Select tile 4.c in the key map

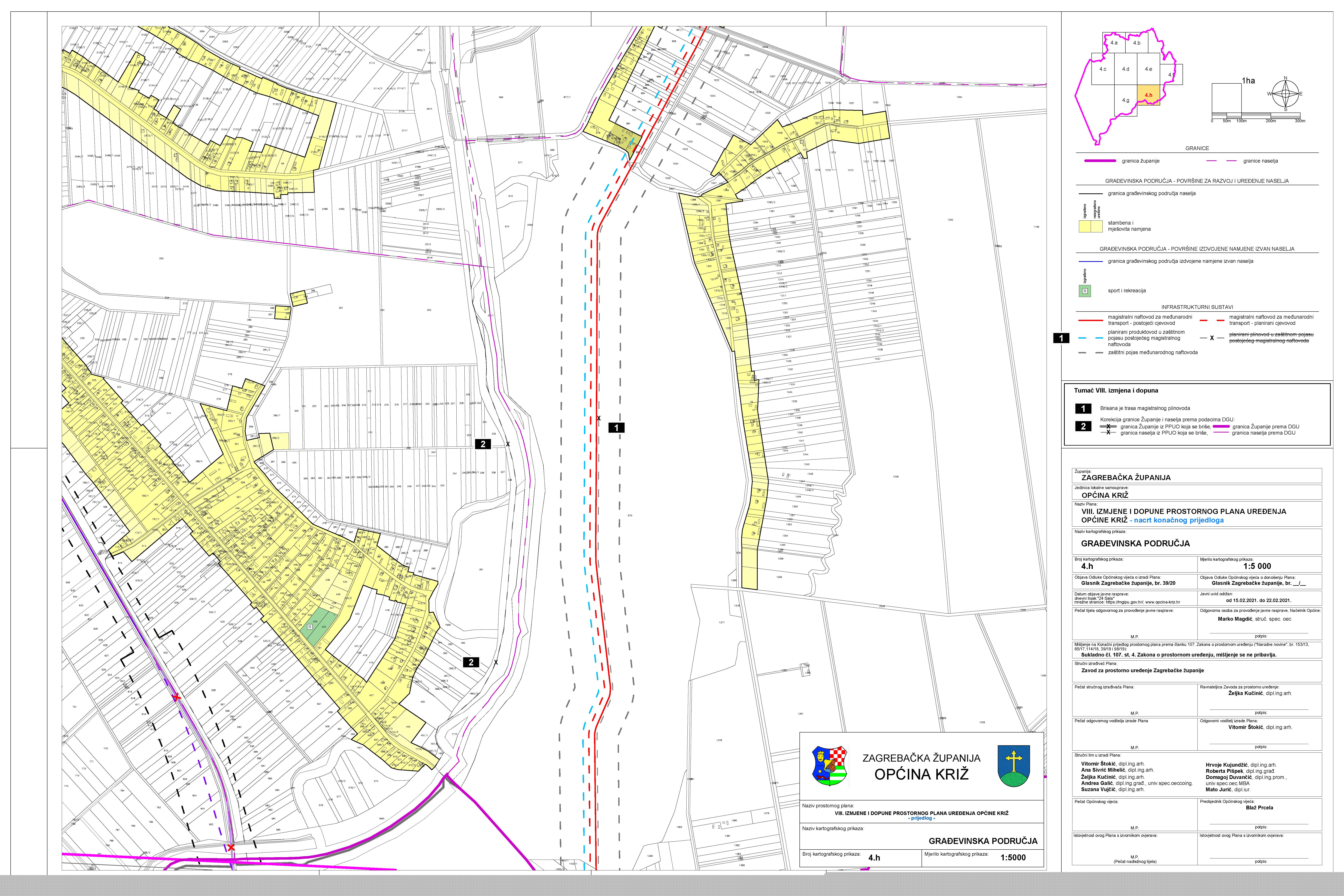click(1103, 69)
